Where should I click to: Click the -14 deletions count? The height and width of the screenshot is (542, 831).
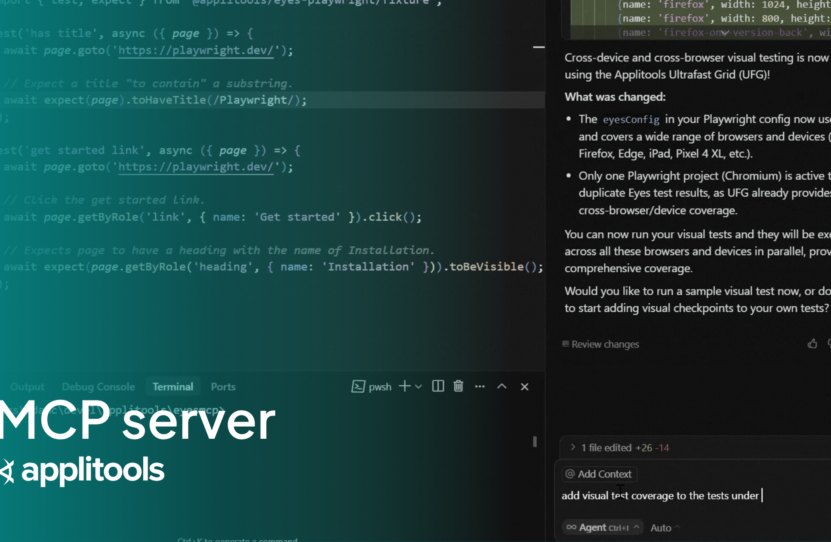click(662, 448)
